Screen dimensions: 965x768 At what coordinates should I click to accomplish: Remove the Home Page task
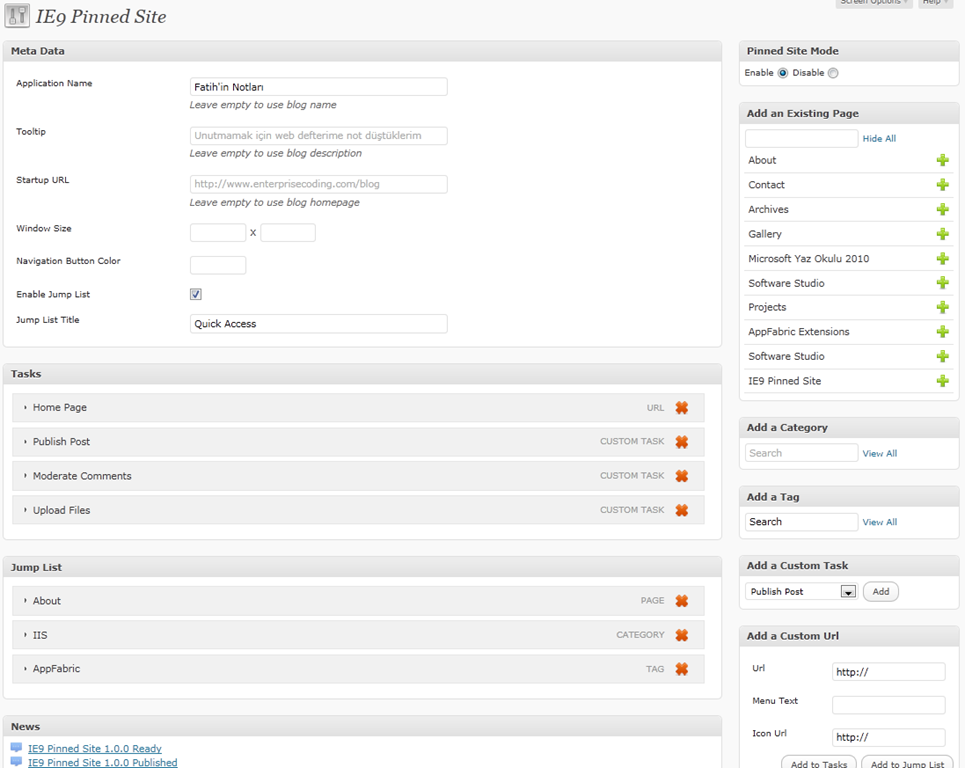coord(681,407)
